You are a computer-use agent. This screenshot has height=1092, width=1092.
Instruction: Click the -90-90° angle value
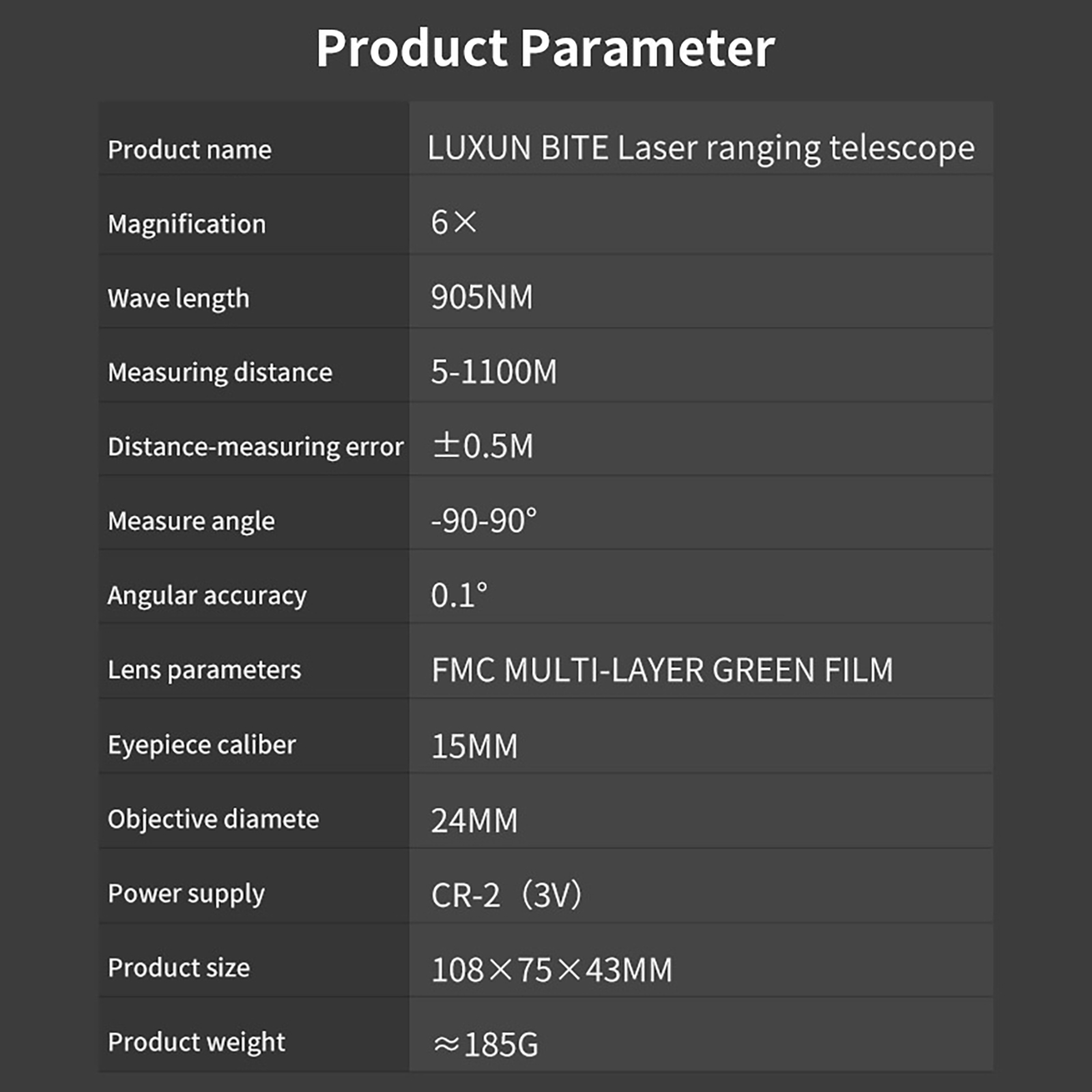click(x=483, y=521)
